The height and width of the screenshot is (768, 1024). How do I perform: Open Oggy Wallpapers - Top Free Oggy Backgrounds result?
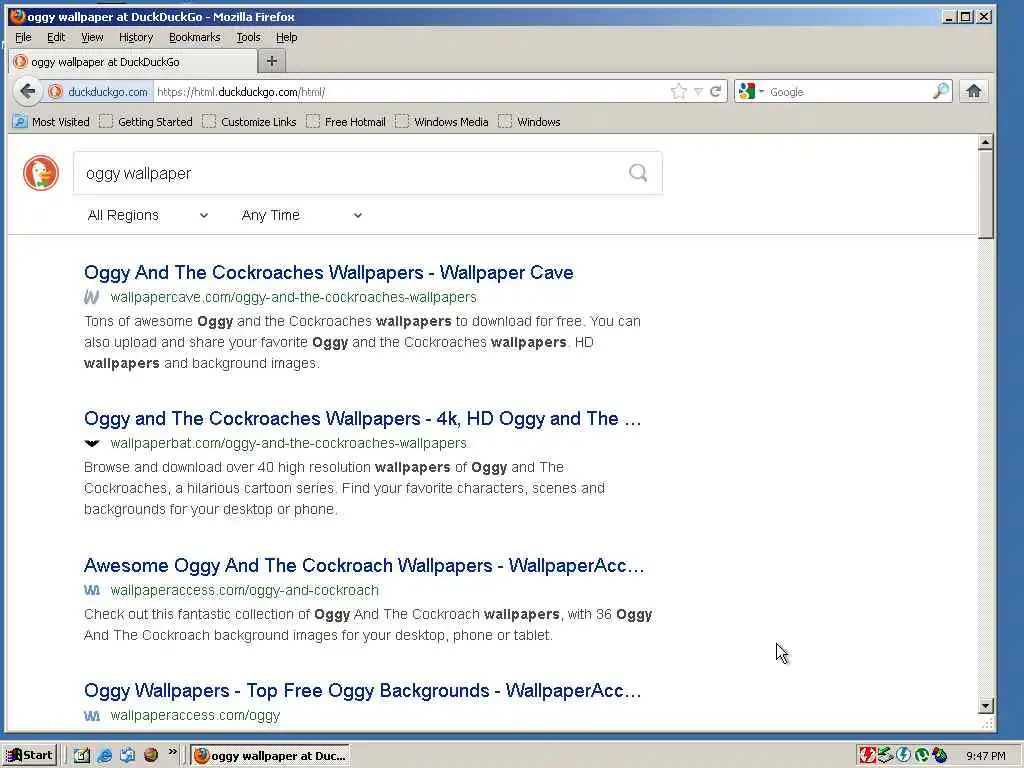tap(362, 690)
